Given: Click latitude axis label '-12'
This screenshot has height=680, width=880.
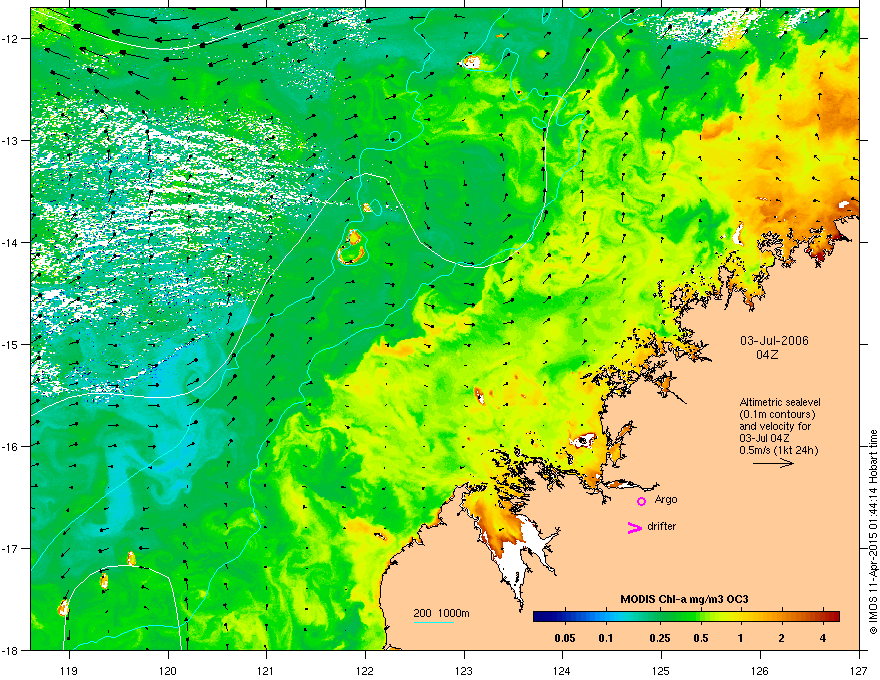Looking at the screenshot, I should [10, 38].
